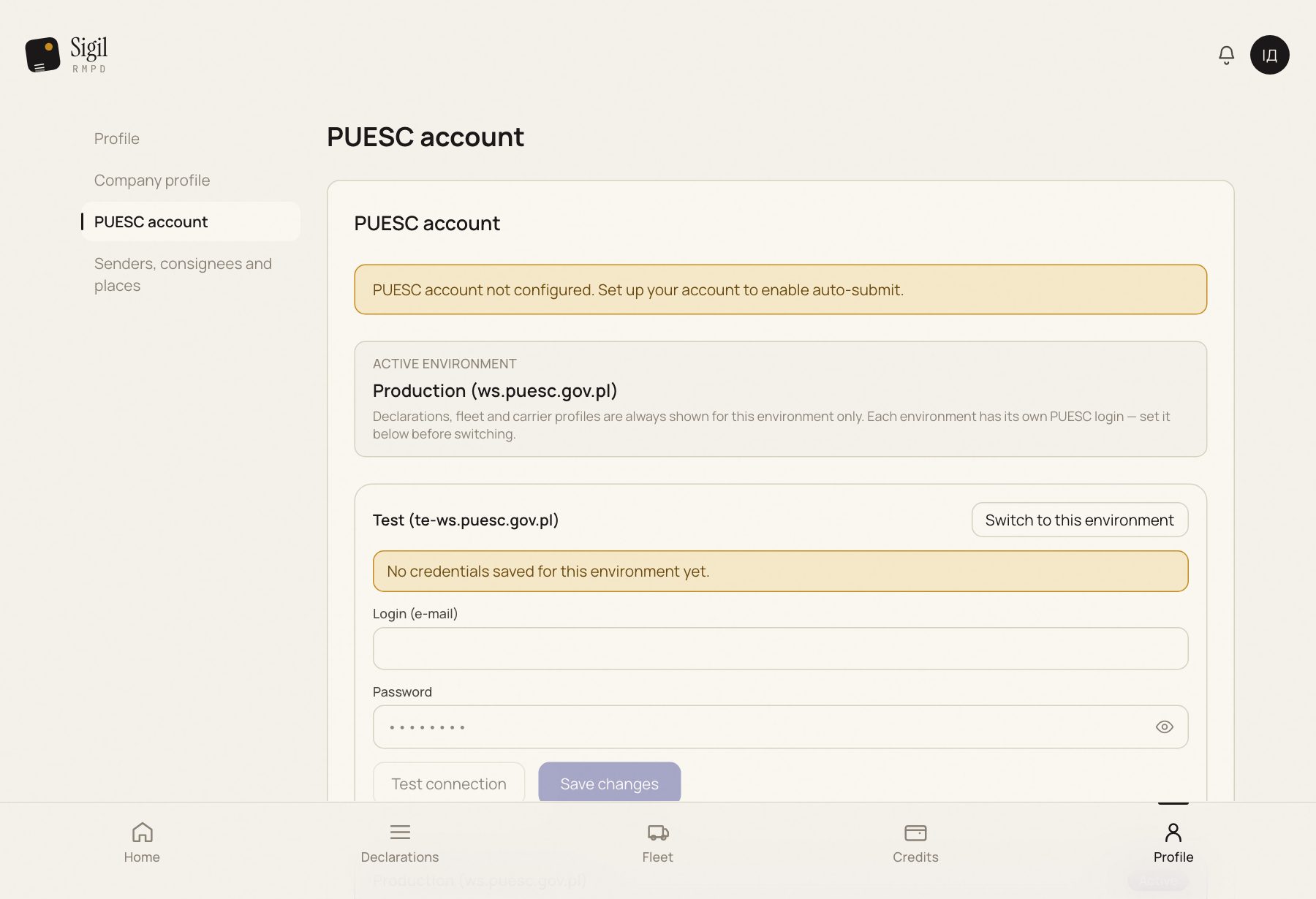Click the Sigil RMPD logo
The height and width of the screenshot is (899, 1316).
click(x=67, y=55)
